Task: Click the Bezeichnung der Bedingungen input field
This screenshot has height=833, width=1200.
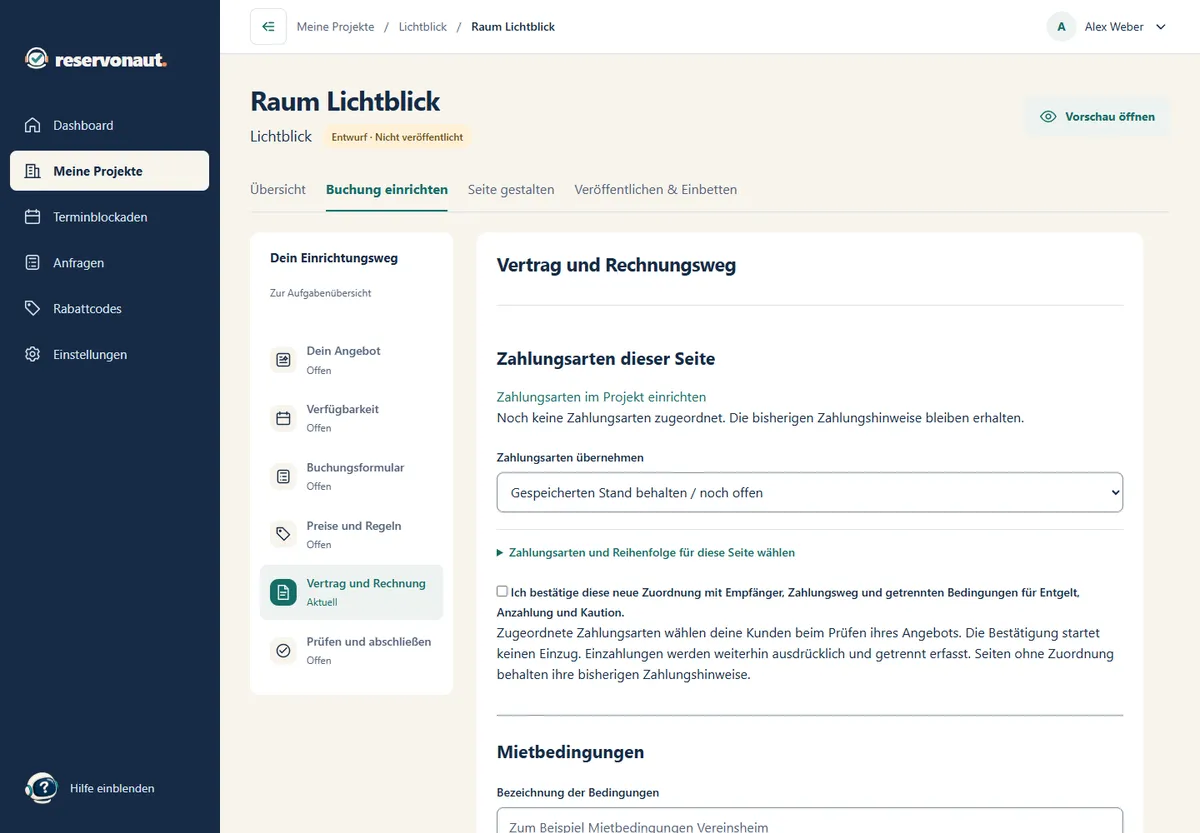Action: tap(810, 821)
